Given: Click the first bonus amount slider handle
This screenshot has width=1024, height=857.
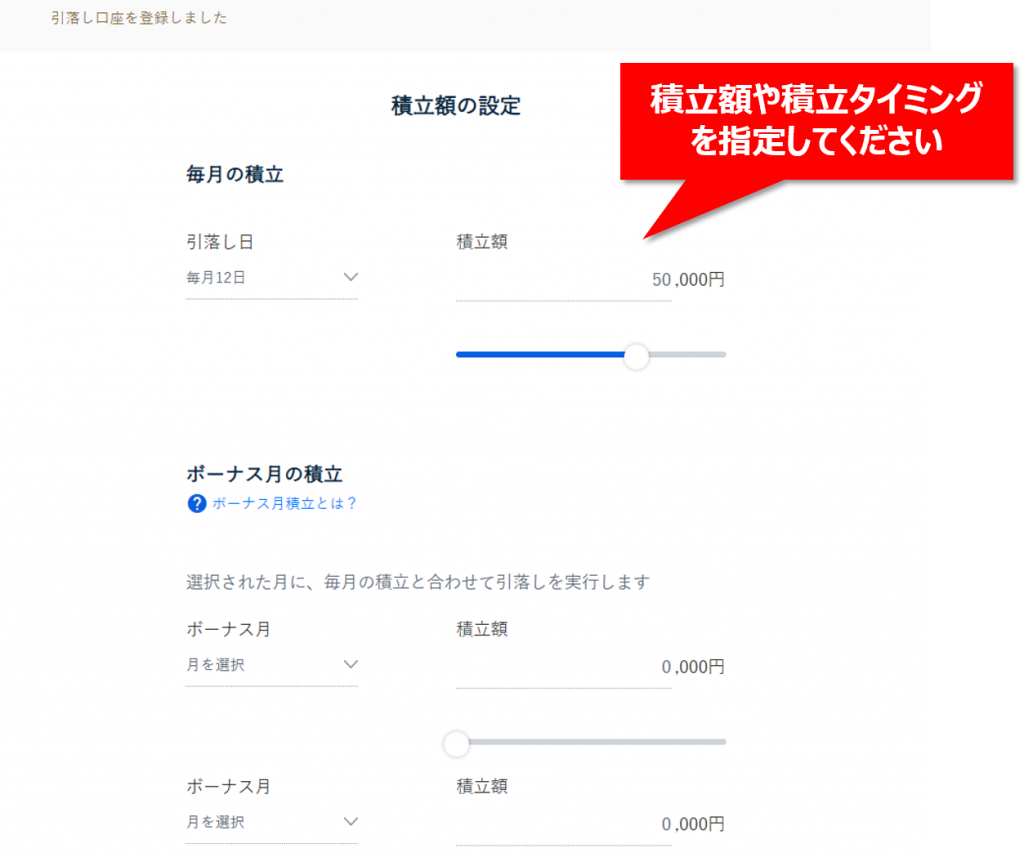Looking at the screenshot, I should pyautogui.click(x=456, y=742).
